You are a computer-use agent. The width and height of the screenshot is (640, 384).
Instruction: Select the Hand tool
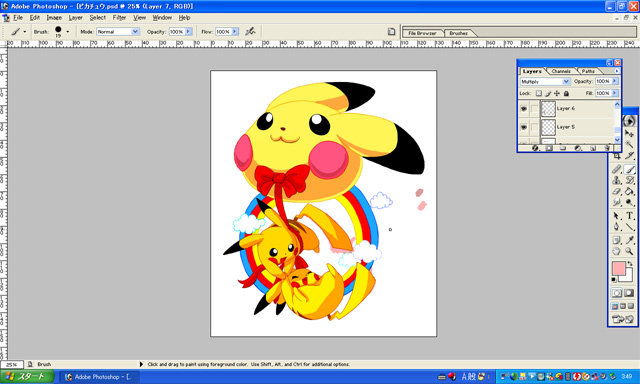pos(617,251)
